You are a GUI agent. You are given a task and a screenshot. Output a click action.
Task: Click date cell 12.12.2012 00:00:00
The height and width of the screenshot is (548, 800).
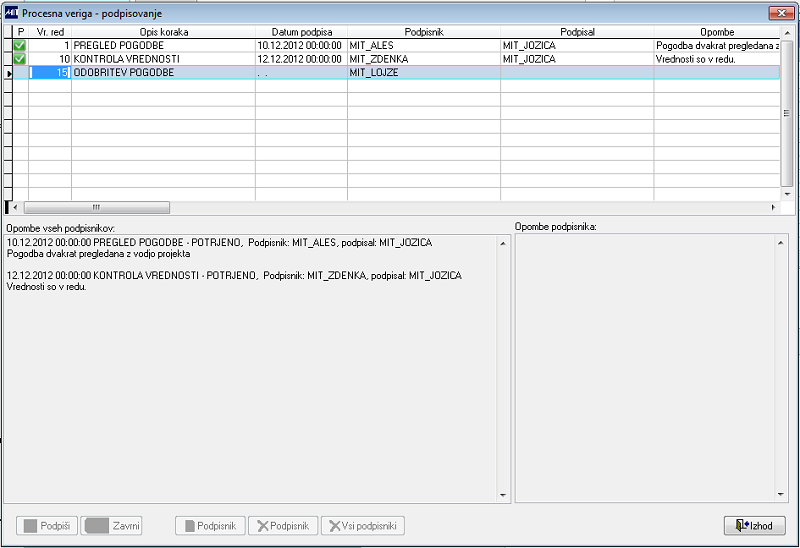pyautogui.click(x=301, y=59)
